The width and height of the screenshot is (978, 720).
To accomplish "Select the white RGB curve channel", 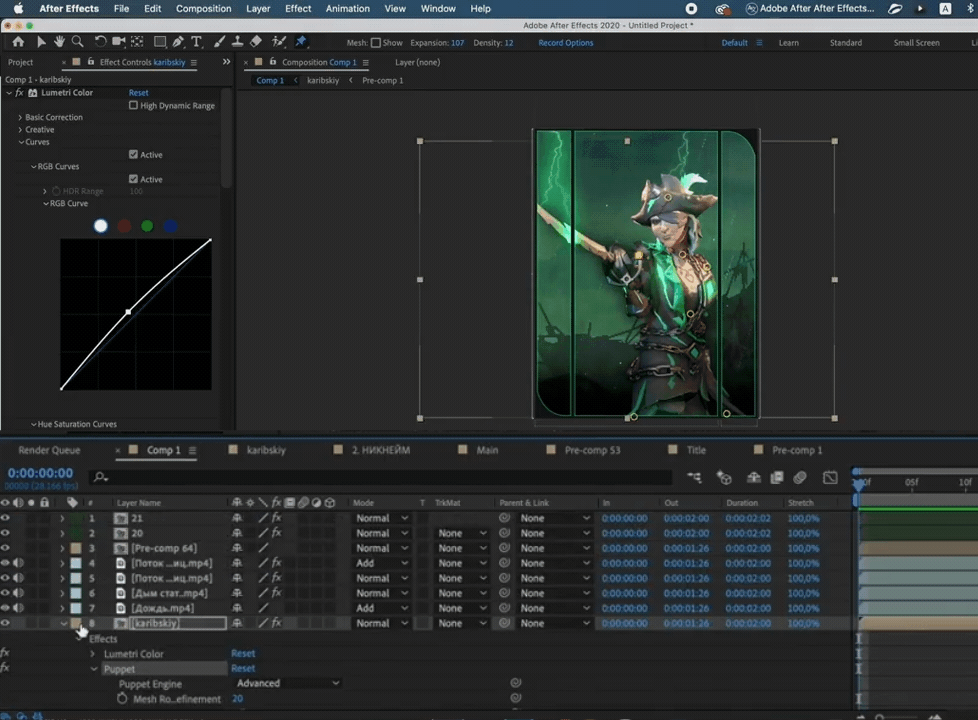I will 100,226.
